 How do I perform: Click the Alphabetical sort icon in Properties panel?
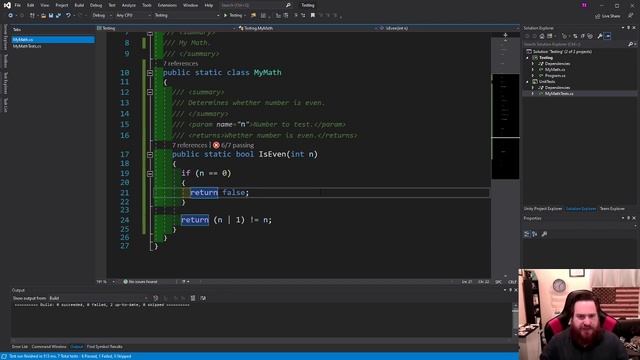(535, 234)
